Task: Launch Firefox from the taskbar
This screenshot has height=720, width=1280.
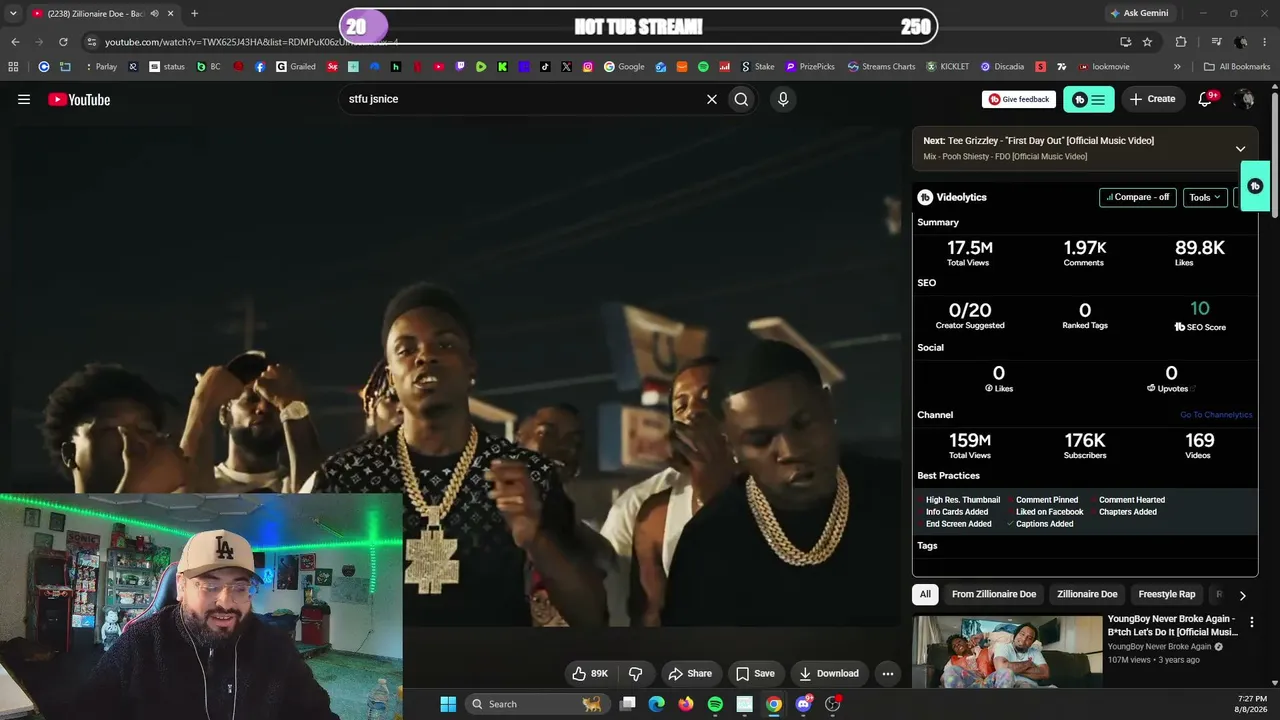Action: pyautogui.click(x=685, y=704)
